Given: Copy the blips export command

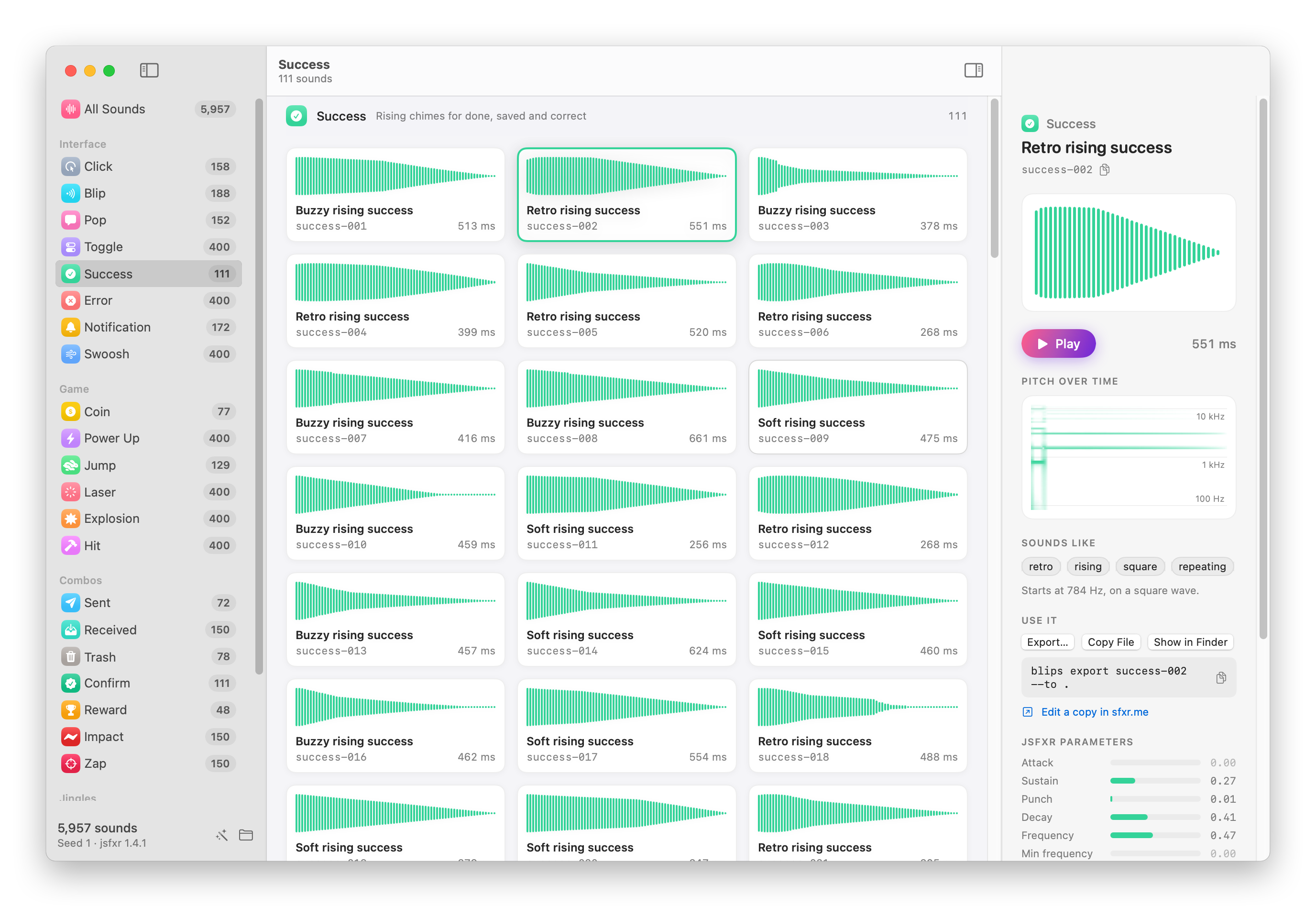Looking at the screenshot, I should [1220, 677].
